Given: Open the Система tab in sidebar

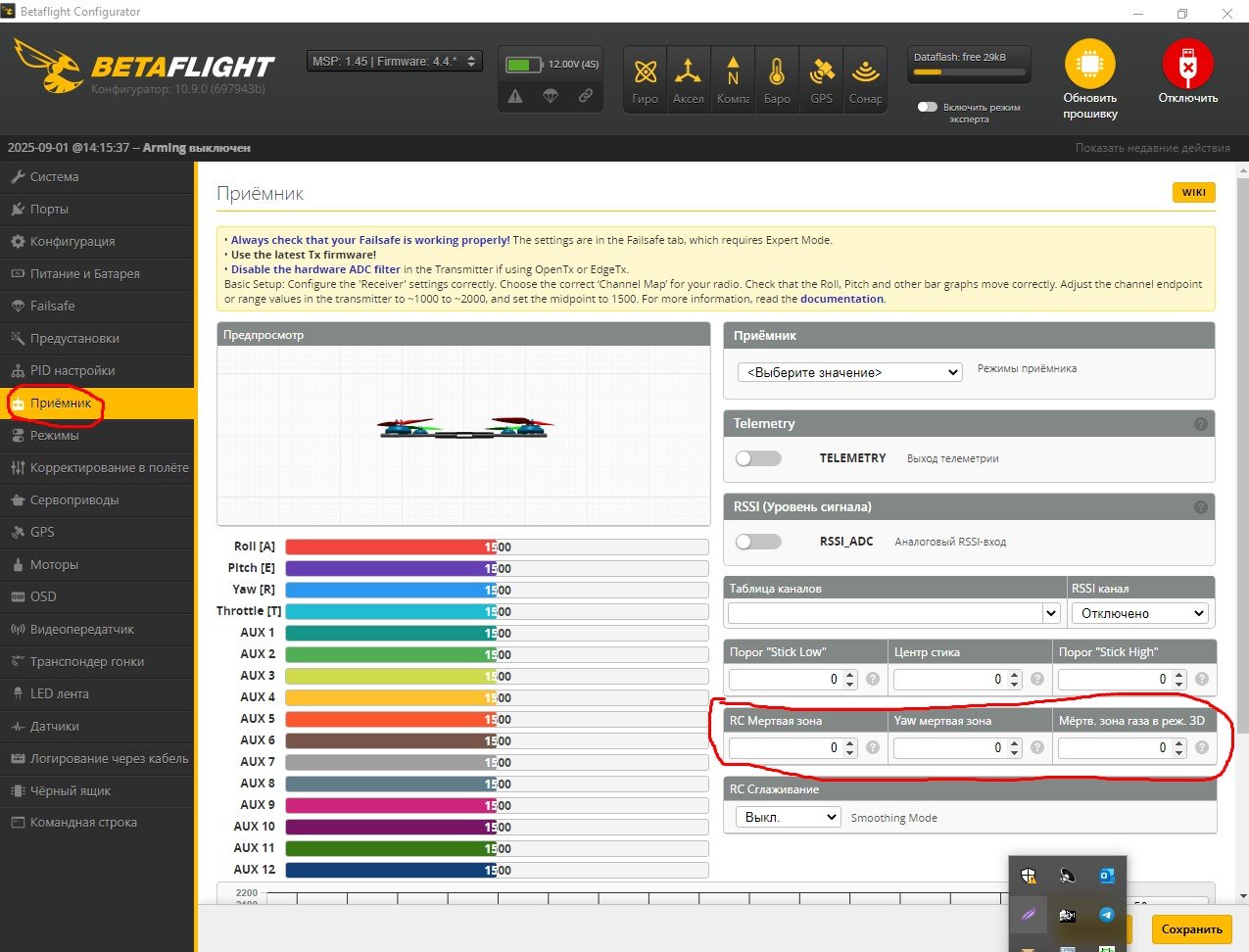Looking at the screenshot, I should 97,177.
